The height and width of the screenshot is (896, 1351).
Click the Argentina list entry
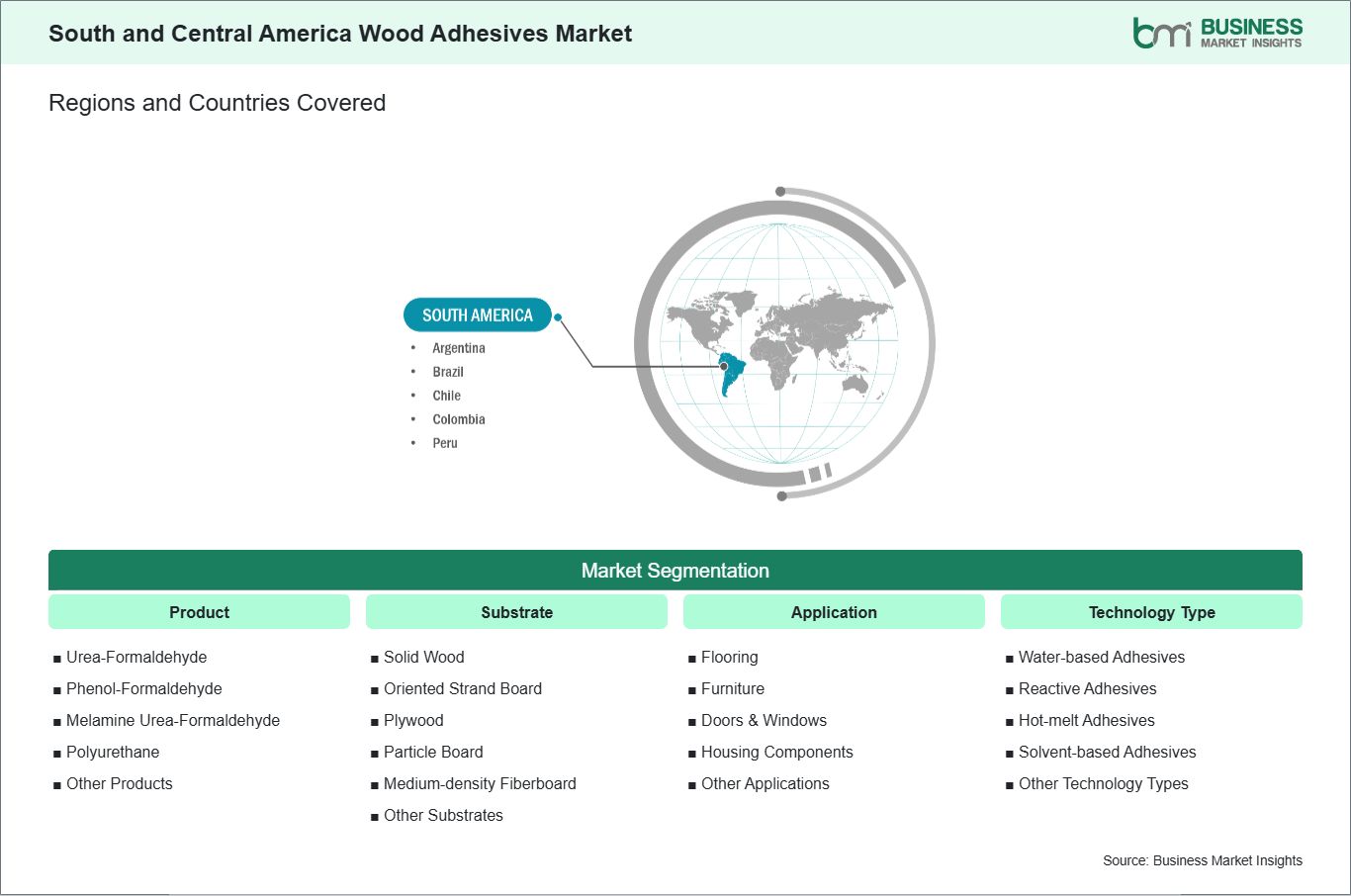click(x=459, y=348)
